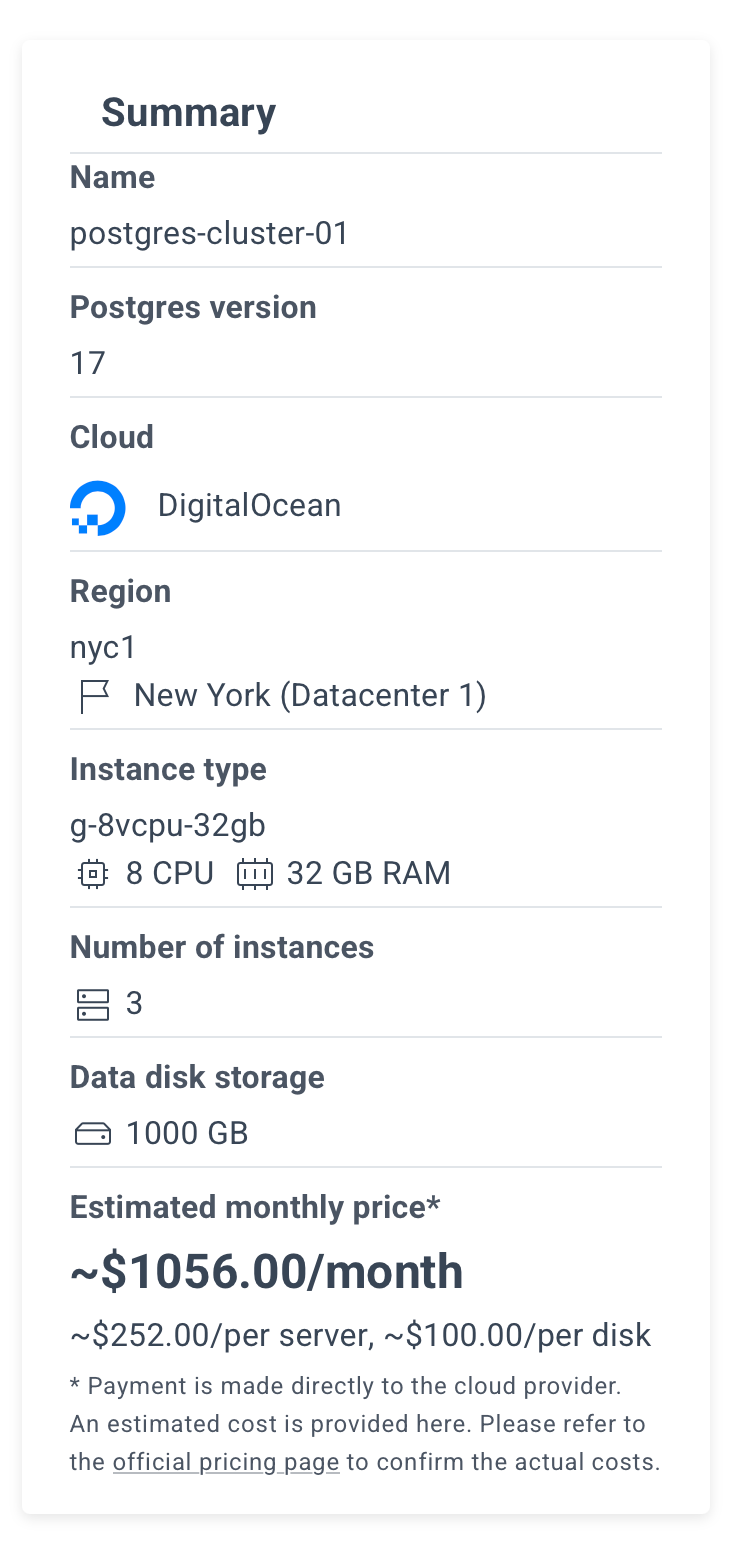Image resolution: width=736 pixels, height=1544 pixels.
Task: Click the CPU chip icon
Action: click(x=92, y=875)
